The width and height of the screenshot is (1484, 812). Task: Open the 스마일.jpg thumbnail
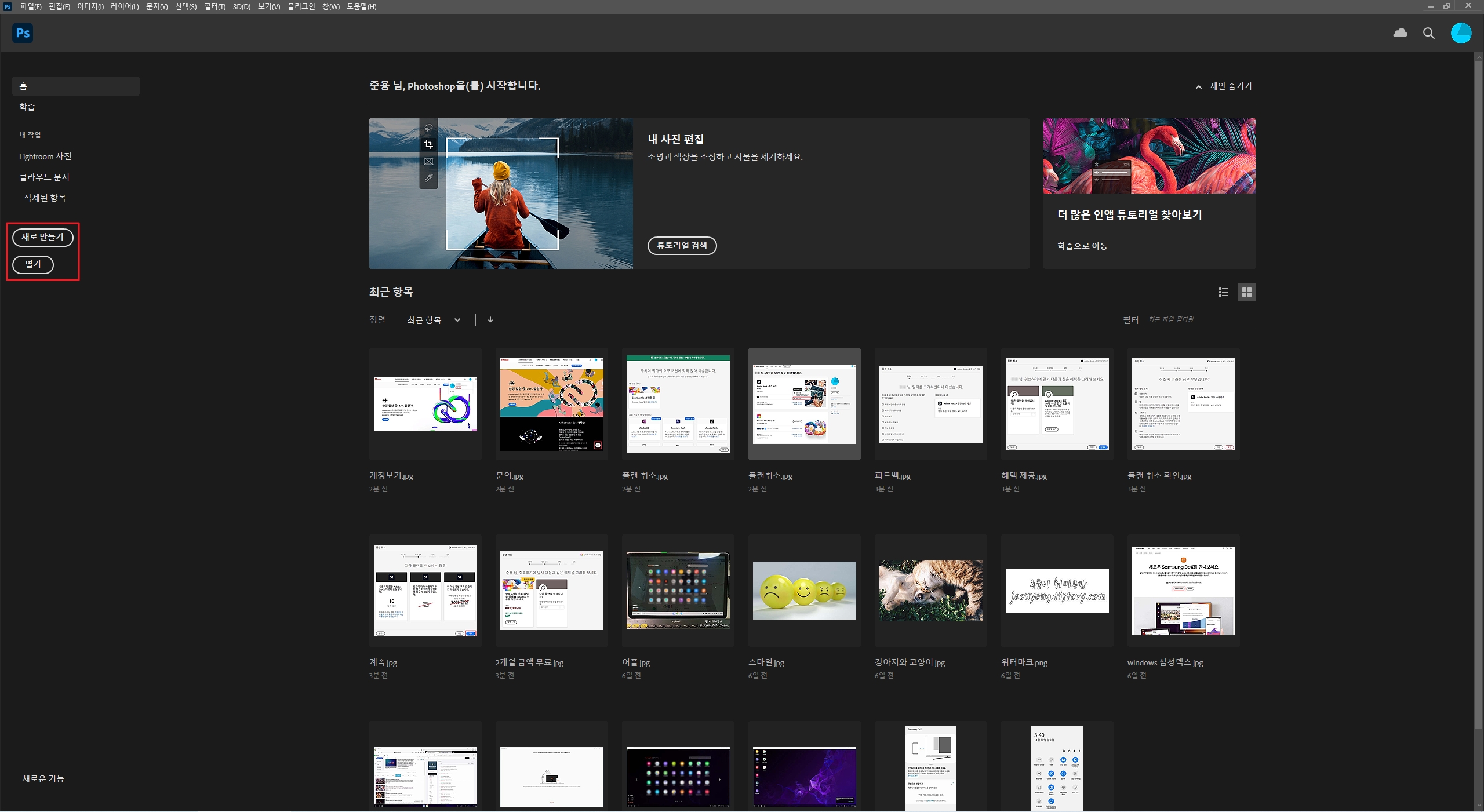click(804, 591)
